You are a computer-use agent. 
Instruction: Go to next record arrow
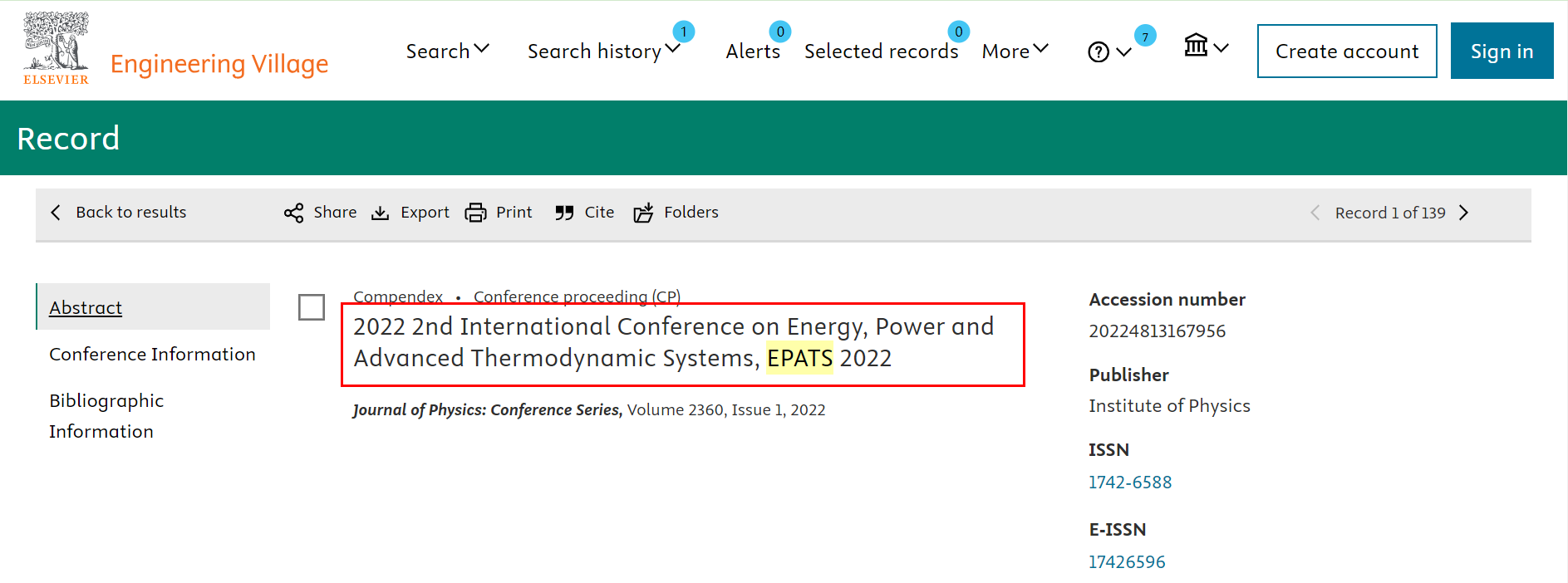pyautogui.click(x=1464, y=213)
